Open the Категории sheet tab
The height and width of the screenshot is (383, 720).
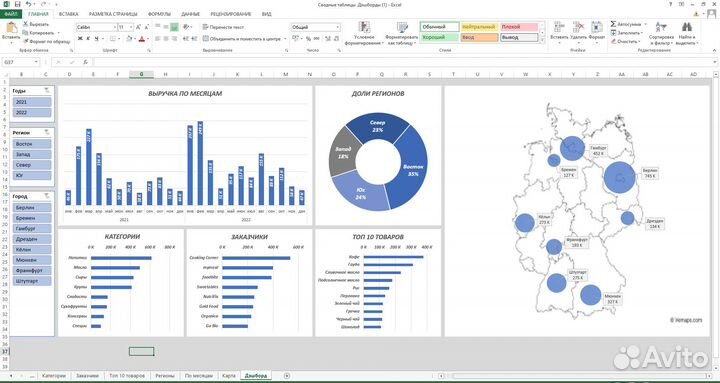pyautogui.click(x=54, y=376)
